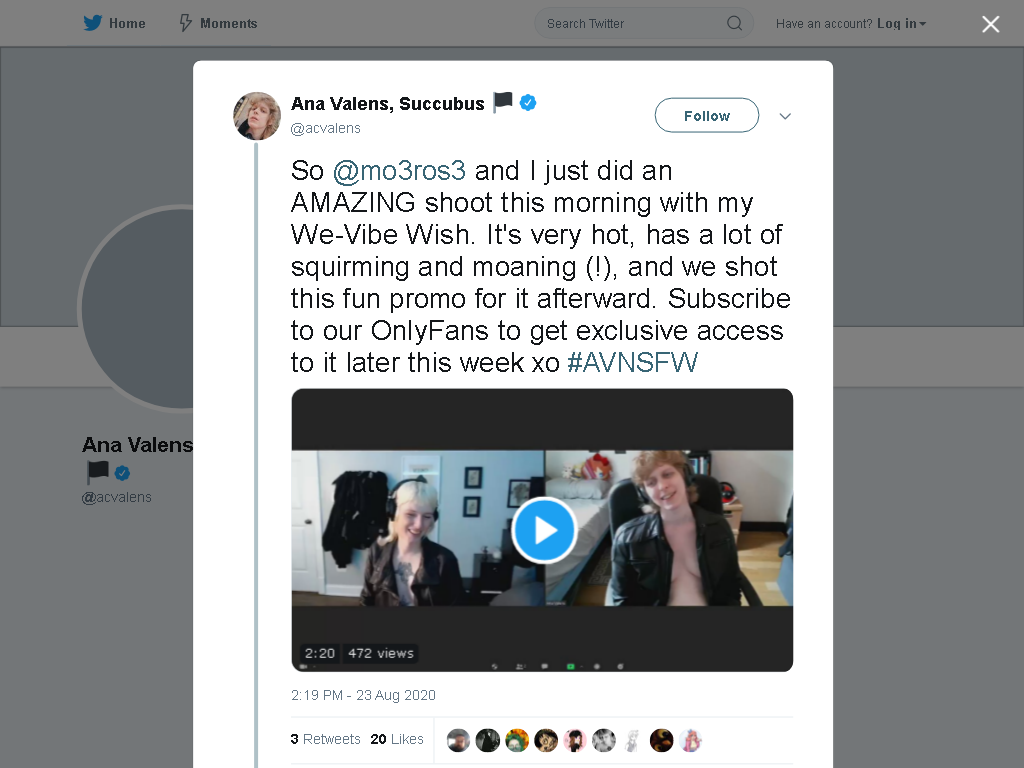Image resolution: width=1024 pixels, height=768 pixels.
Task: Open the @mo3ros3 mention link
Action: pyautogui.click(x=400, y=171)
